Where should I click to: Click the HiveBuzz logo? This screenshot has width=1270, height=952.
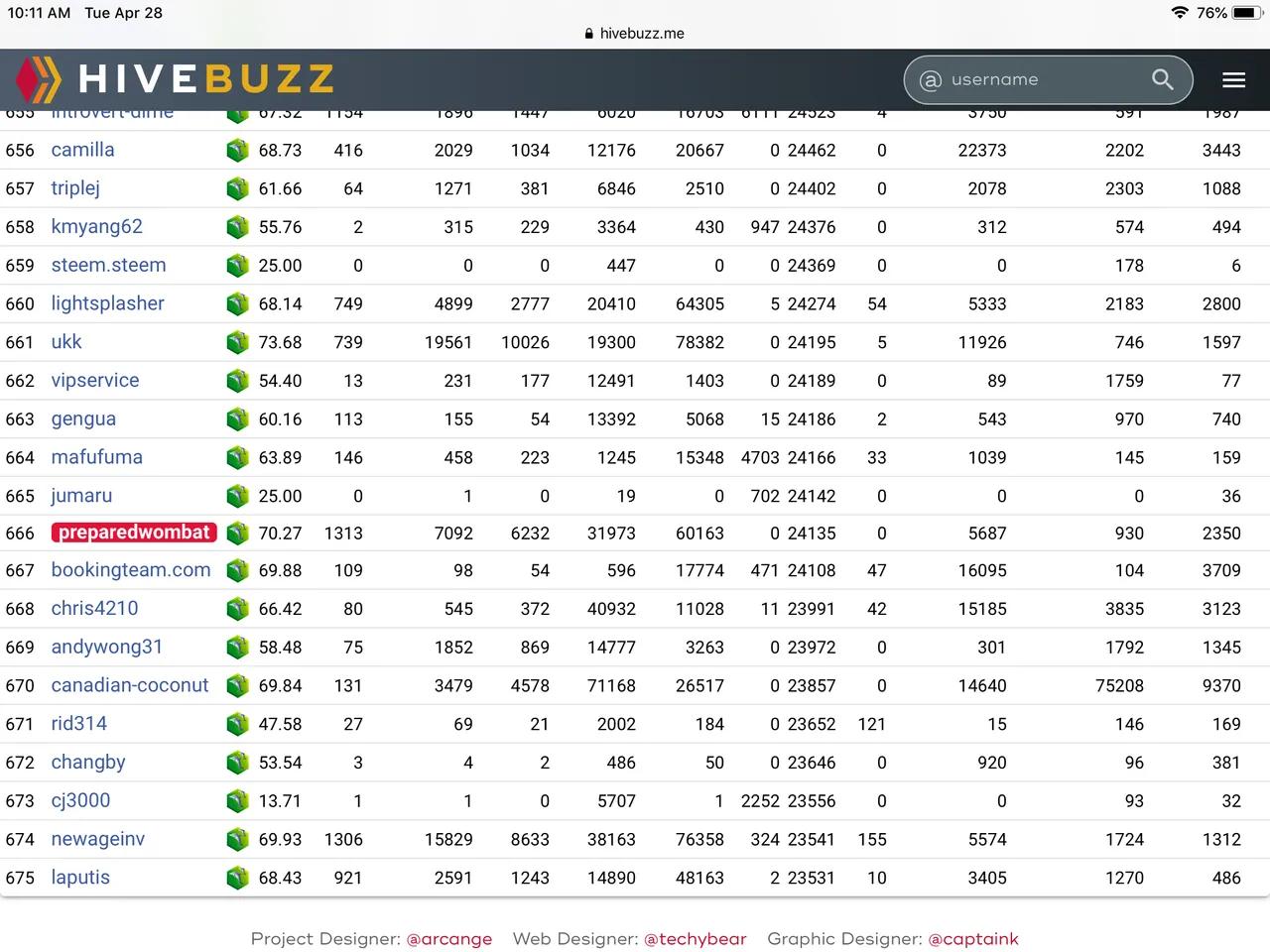pyautogui.click(x=175, y=79)
